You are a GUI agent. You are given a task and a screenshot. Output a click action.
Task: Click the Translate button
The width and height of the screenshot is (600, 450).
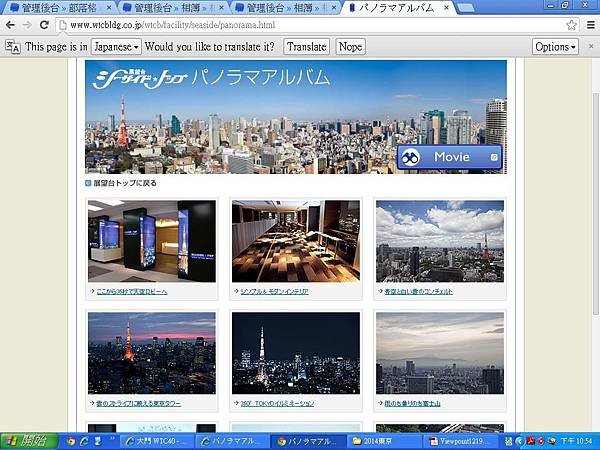coord(307,47)
